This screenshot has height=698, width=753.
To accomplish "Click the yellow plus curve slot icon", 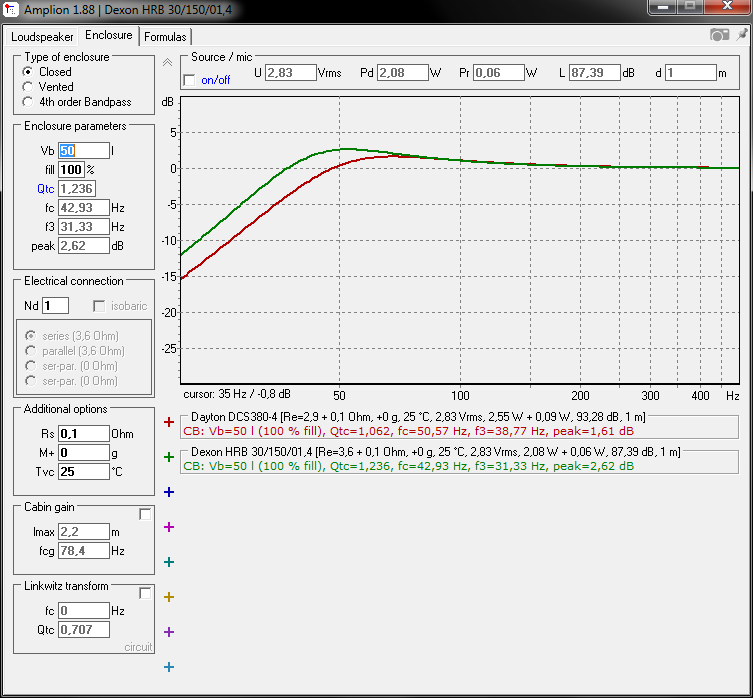I will (x=169, y=597).
